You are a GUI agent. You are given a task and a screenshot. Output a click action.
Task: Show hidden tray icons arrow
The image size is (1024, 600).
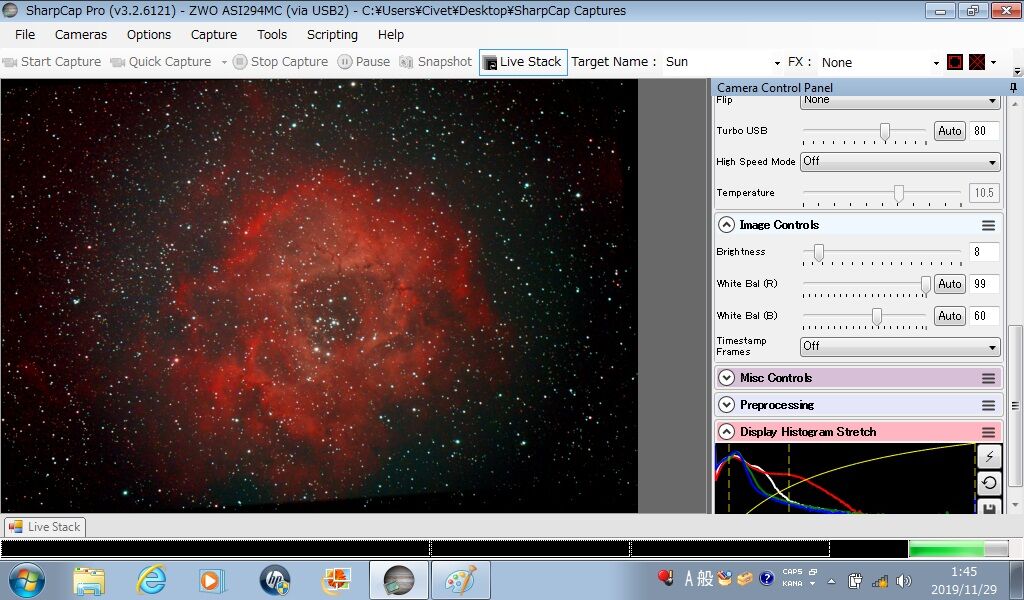click(x=831, y=581)
